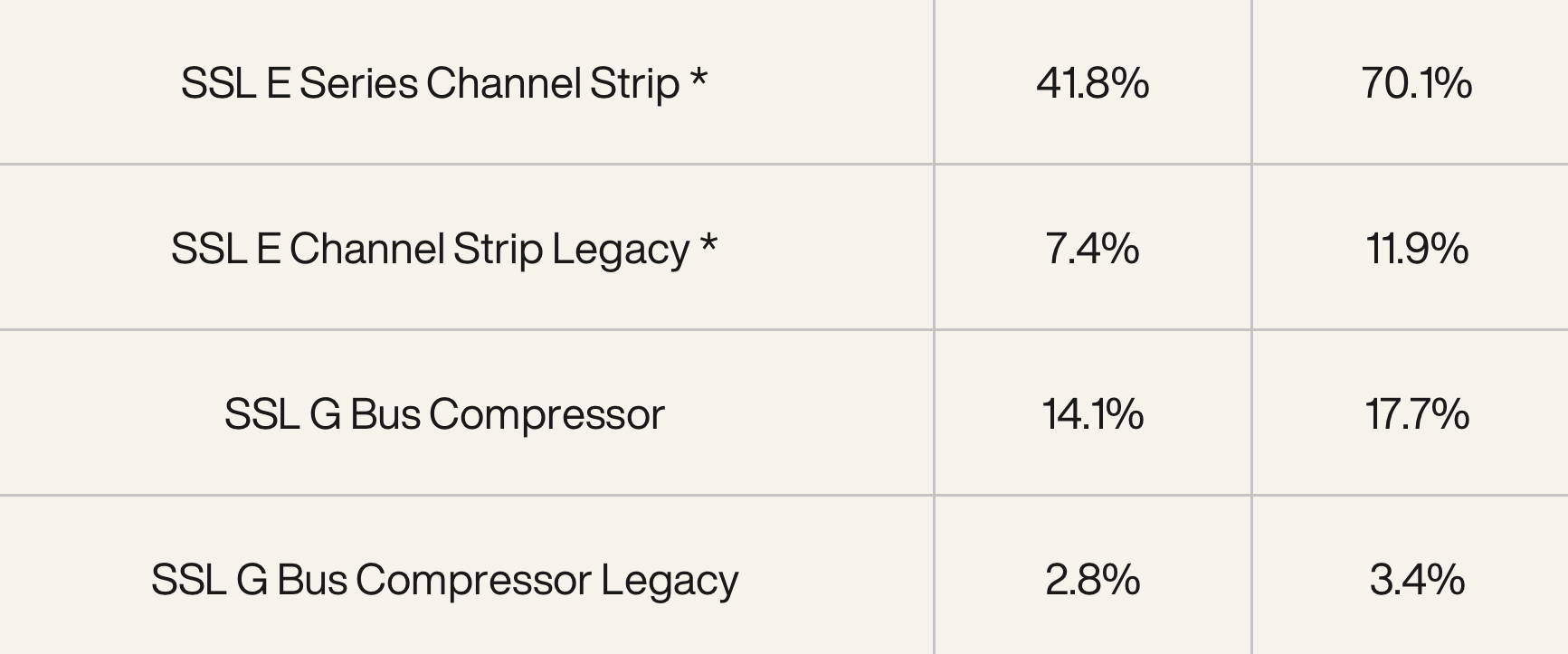Select the 14.1% value cell
This screenshot has width=1568, height=654.
[1092, 414]
